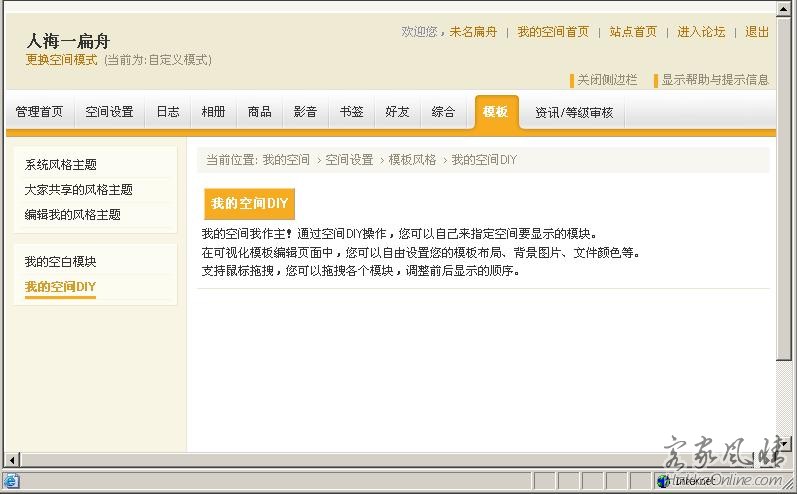The width and height of the screenshot is (797, 494).
Task: Select the 资讯/等级审核 tab
Action: coord(574,112)
